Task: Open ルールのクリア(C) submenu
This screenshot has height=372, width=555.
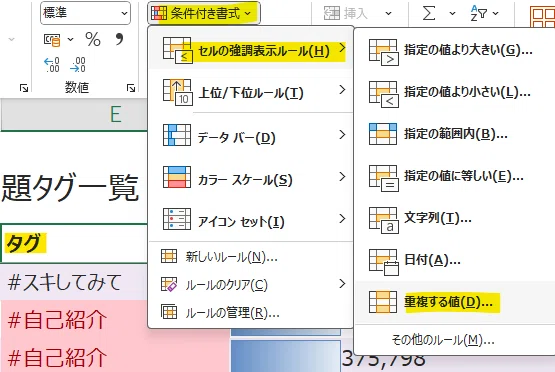Action: pos(251,285)
